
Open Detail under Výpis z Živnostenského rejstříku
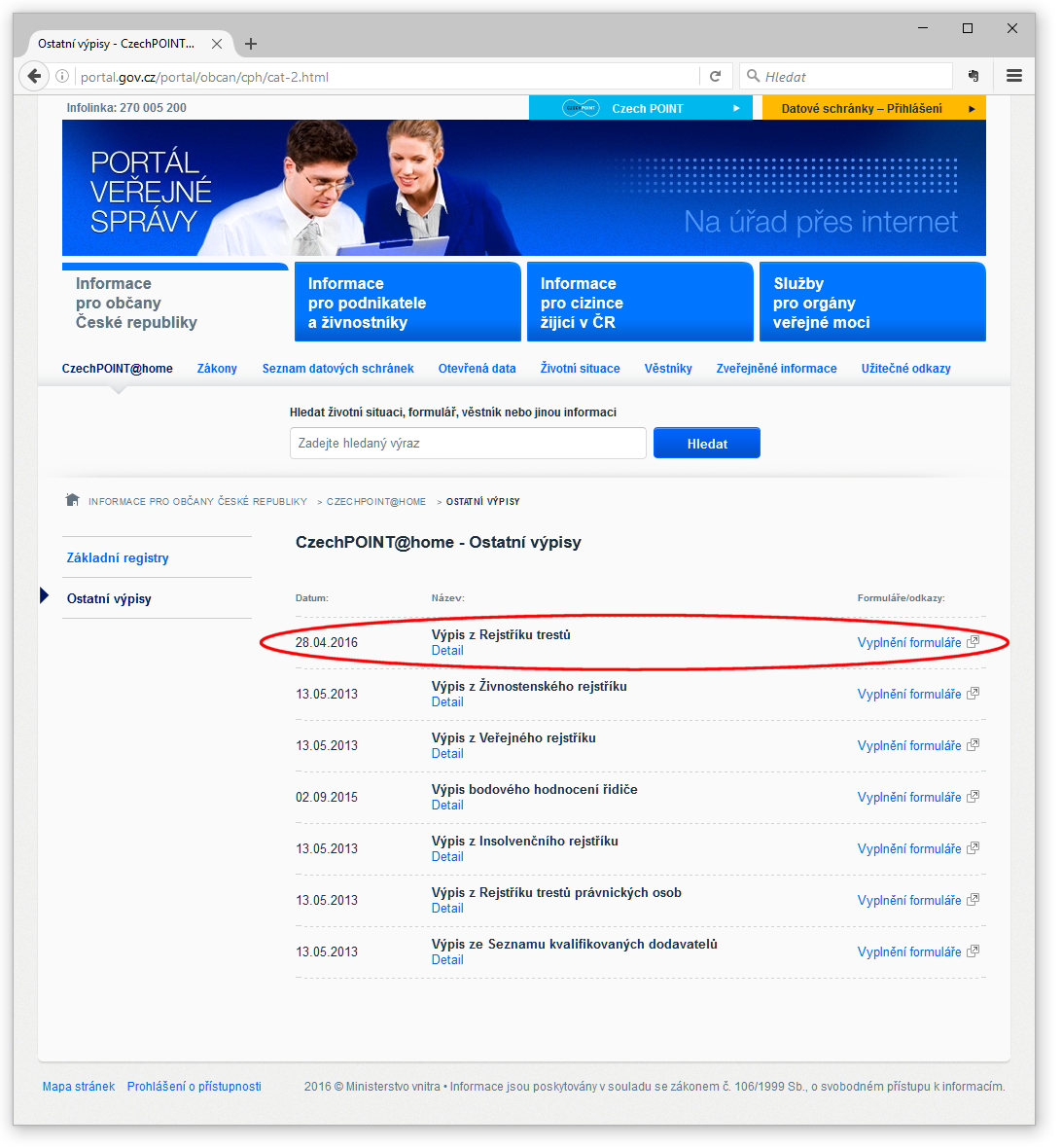tap(447, 702)
